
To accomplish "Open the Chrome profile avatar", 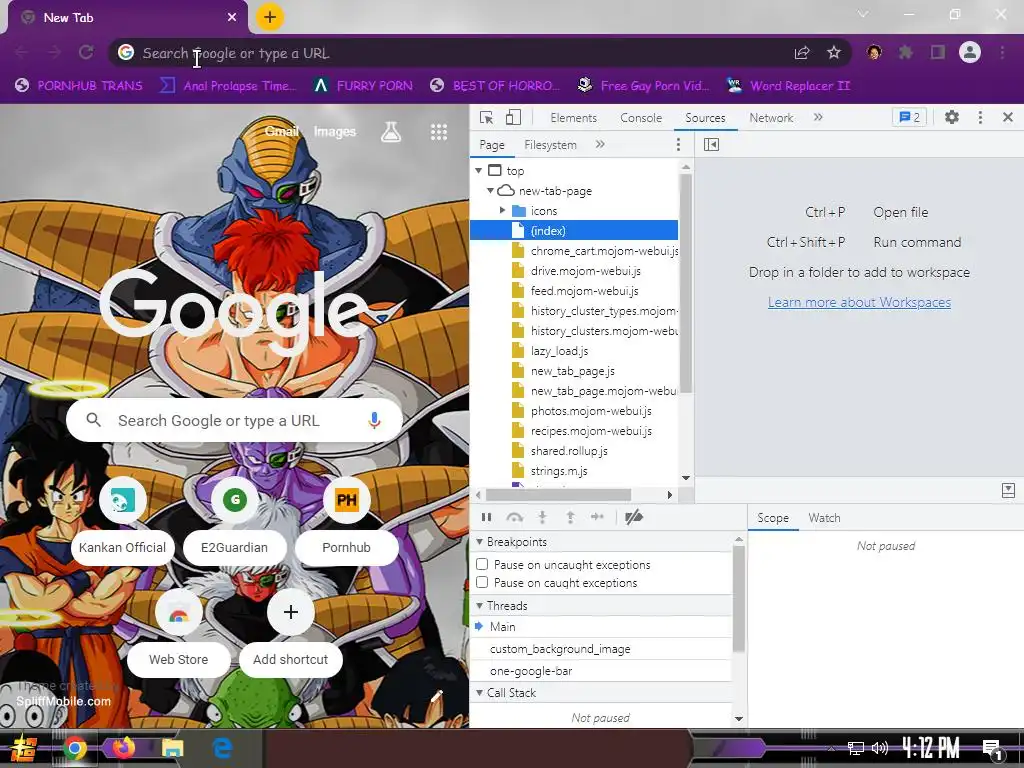I will (x=970, y=52).
